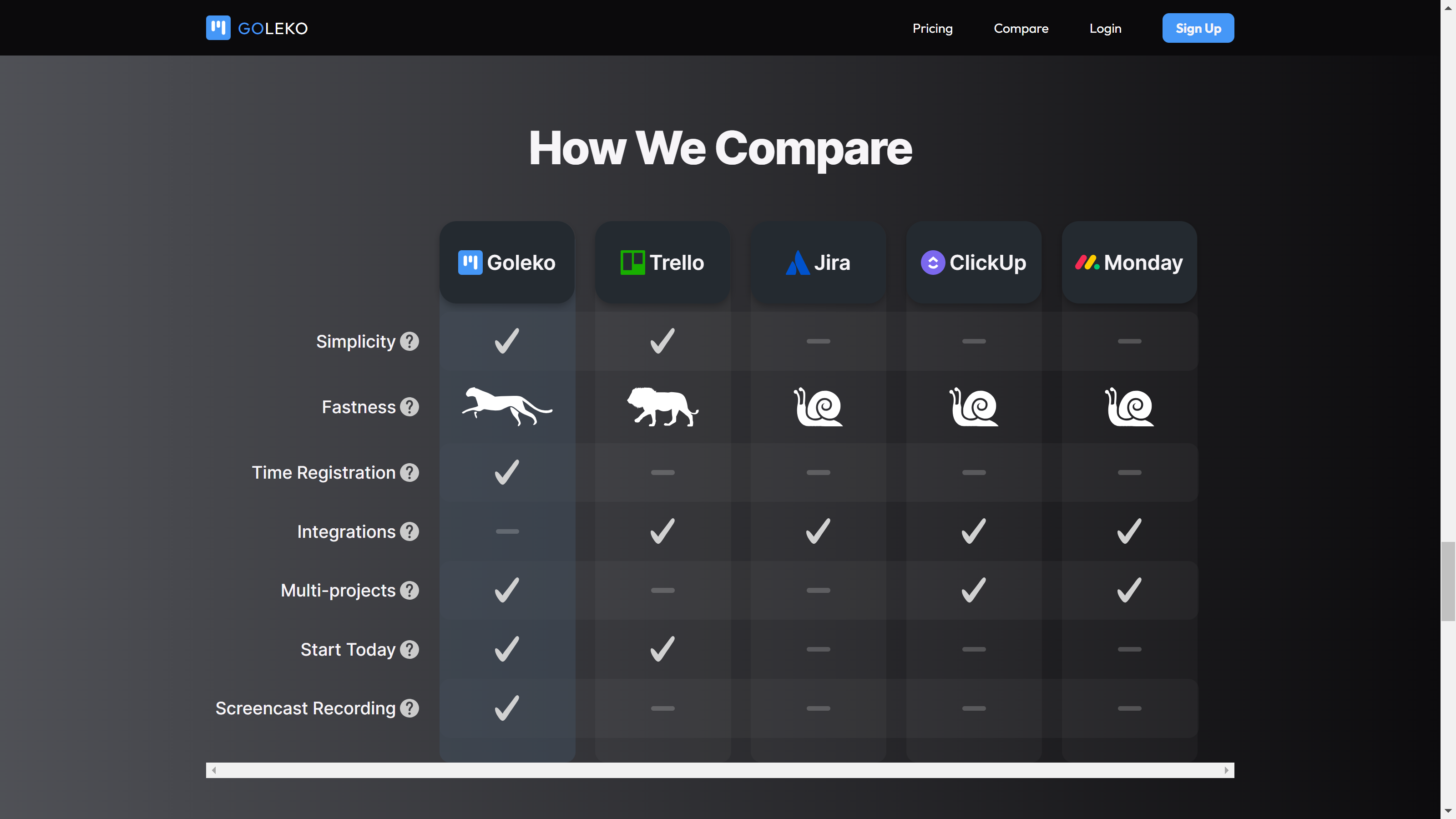This screenshot has height=819, width=1456.
Task: Open the Screencast Recording help question mark
Action: [x=409, y=708]
